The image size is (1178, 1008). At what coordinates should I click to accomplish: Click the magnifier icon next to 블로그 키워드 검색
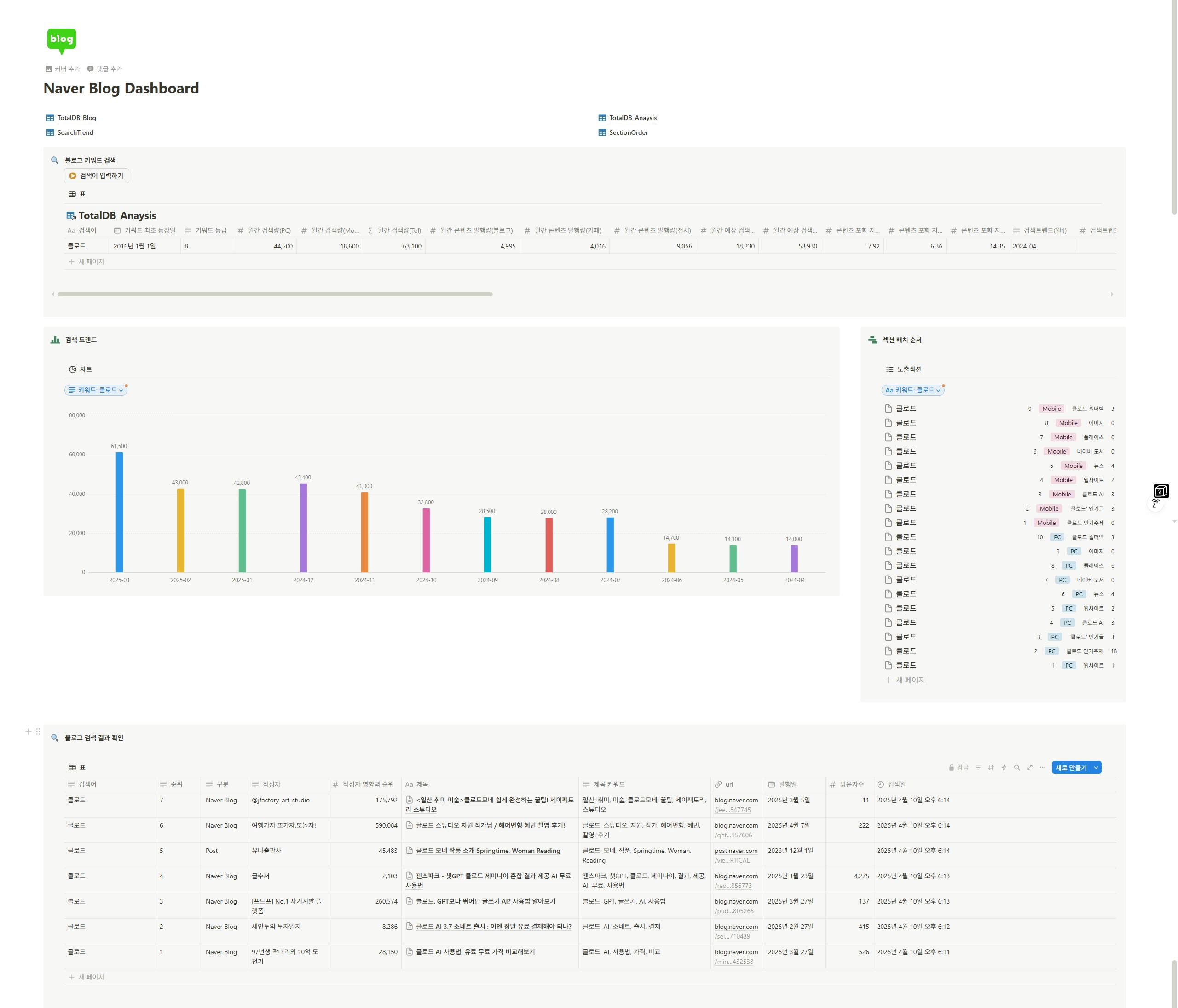pyautogui.click(x=55, y=160)
